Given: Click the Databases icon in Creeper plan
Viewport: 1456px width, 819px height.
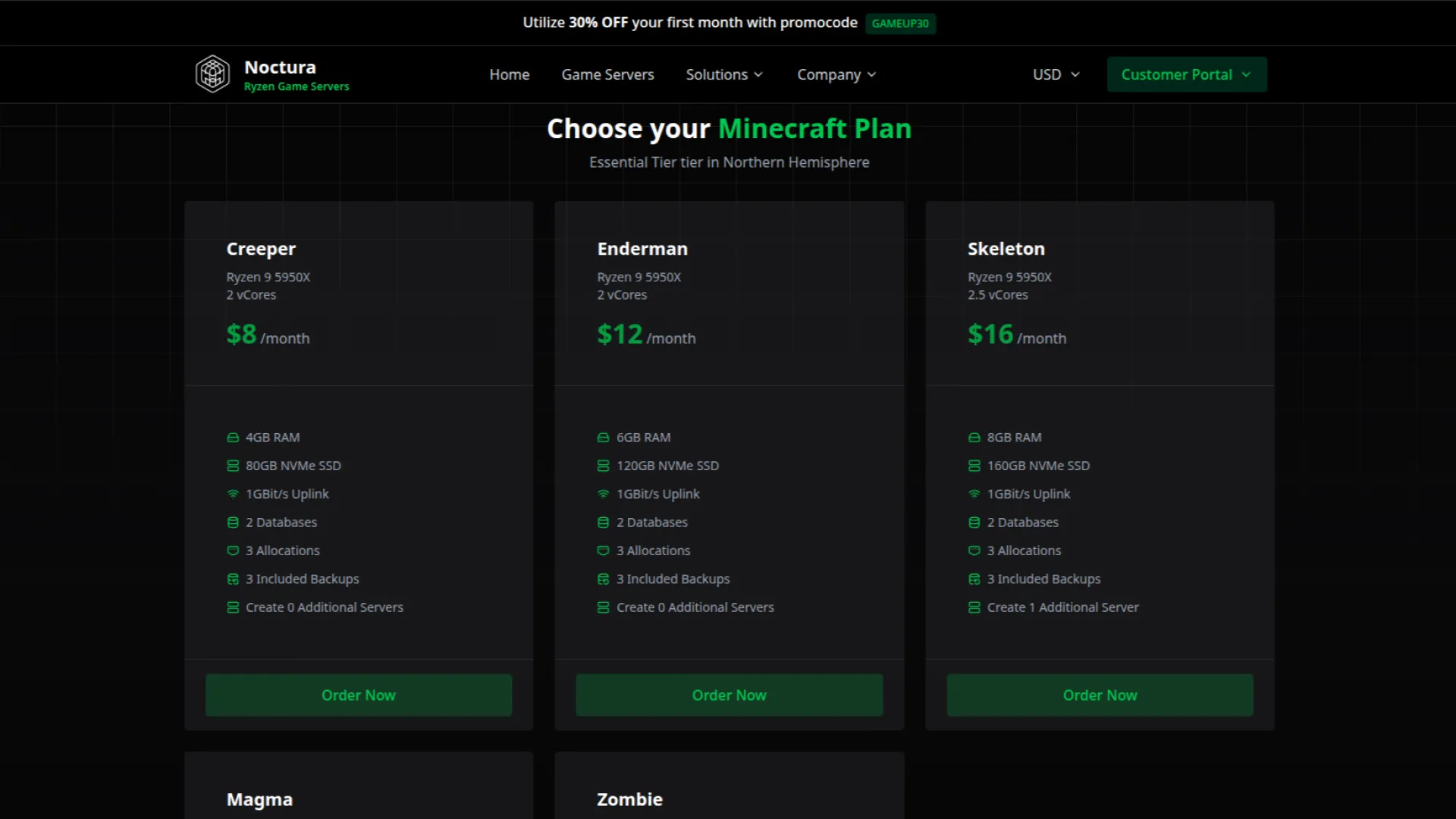Looking at the screenshot, I should tap(233, 522).
